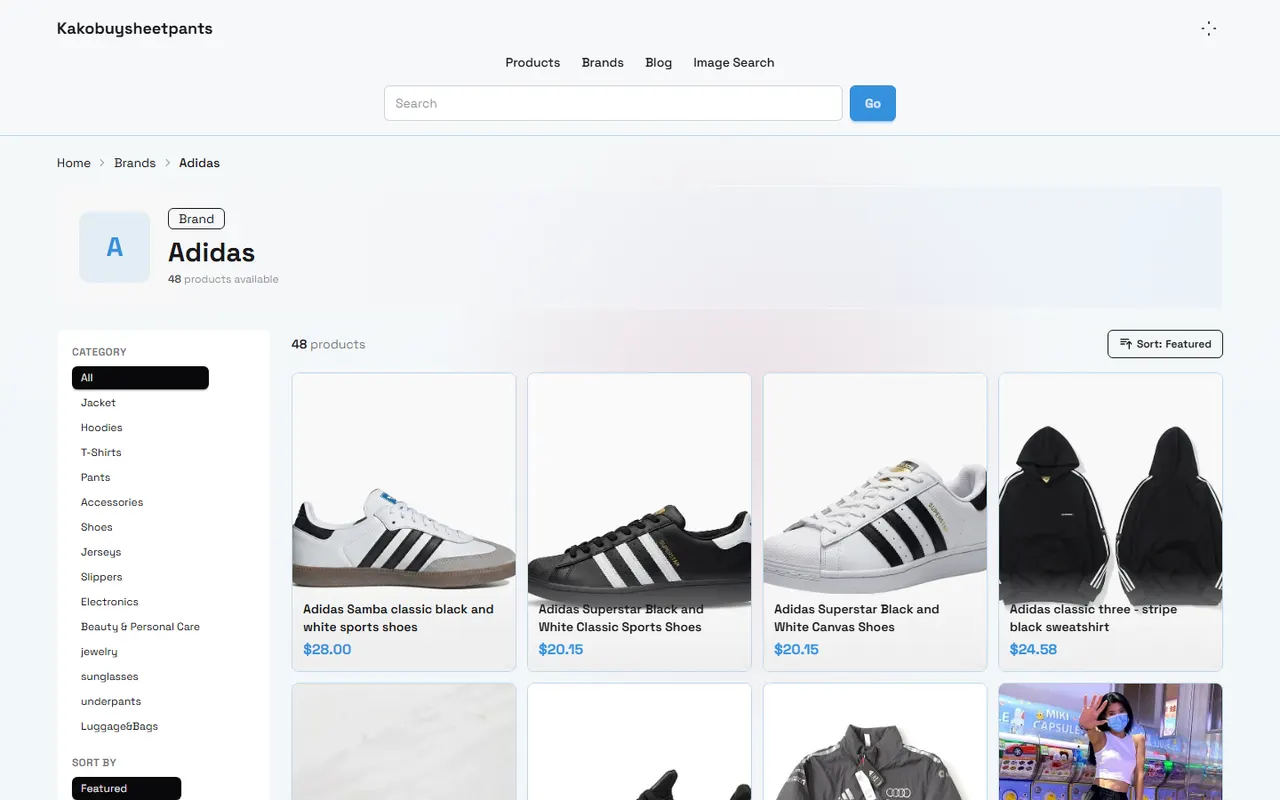Open Superstar Canvas Shoes white image

click(875, 484)
